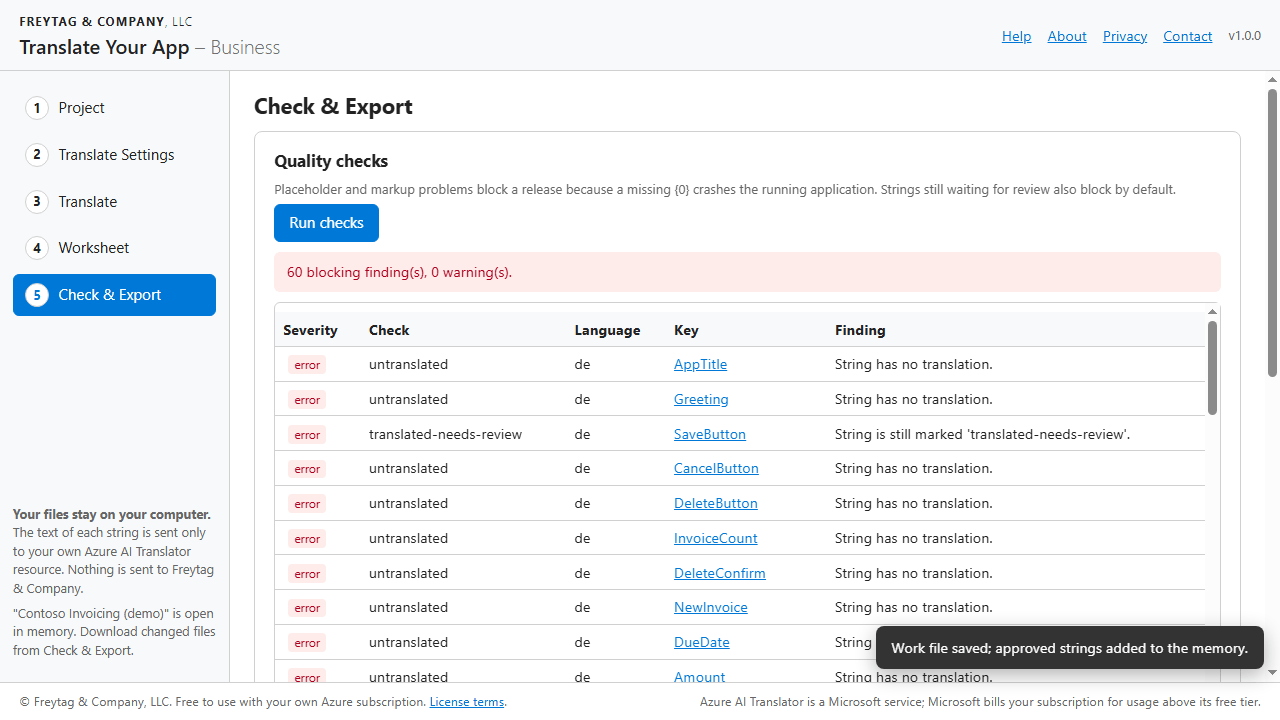Open the Greeting key link
1280x720 pixels.
[701, 399]
